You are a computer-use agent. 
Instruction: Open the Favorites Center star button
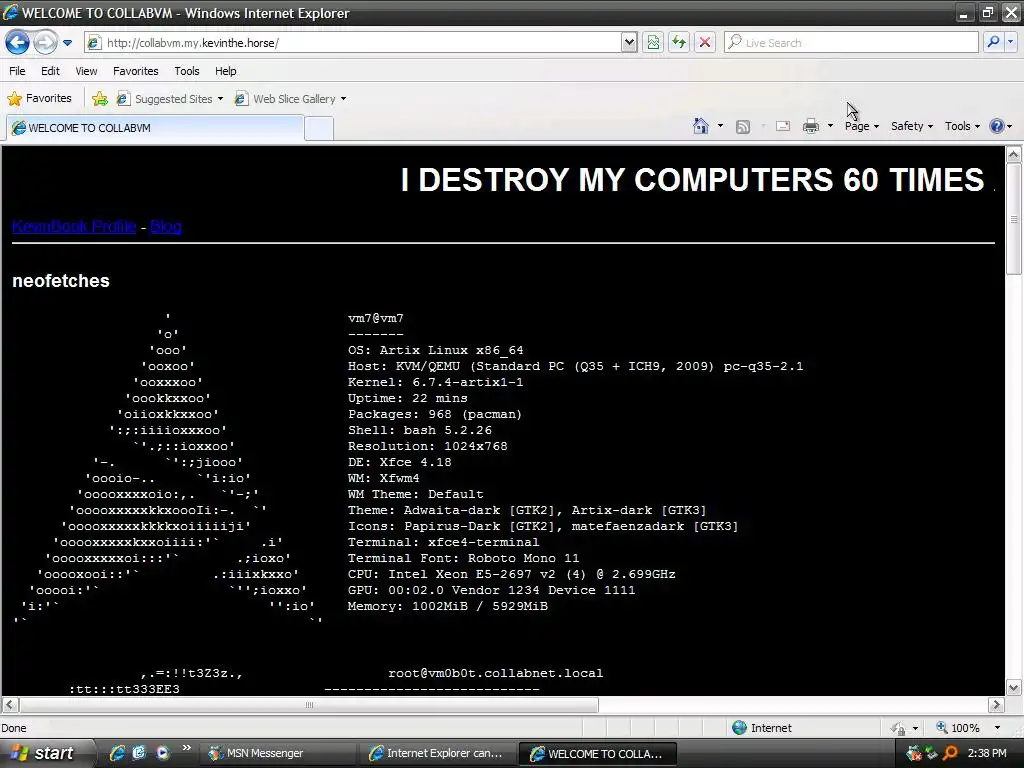(x=39, y=99)
